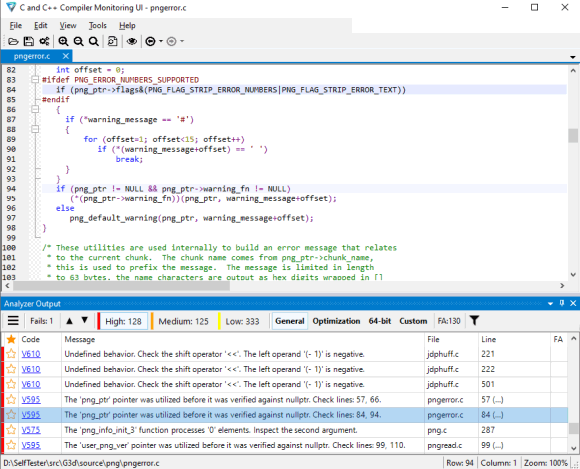Expand the navigate back dropdown arrow
Screen dimensions: 580x469
161,41
